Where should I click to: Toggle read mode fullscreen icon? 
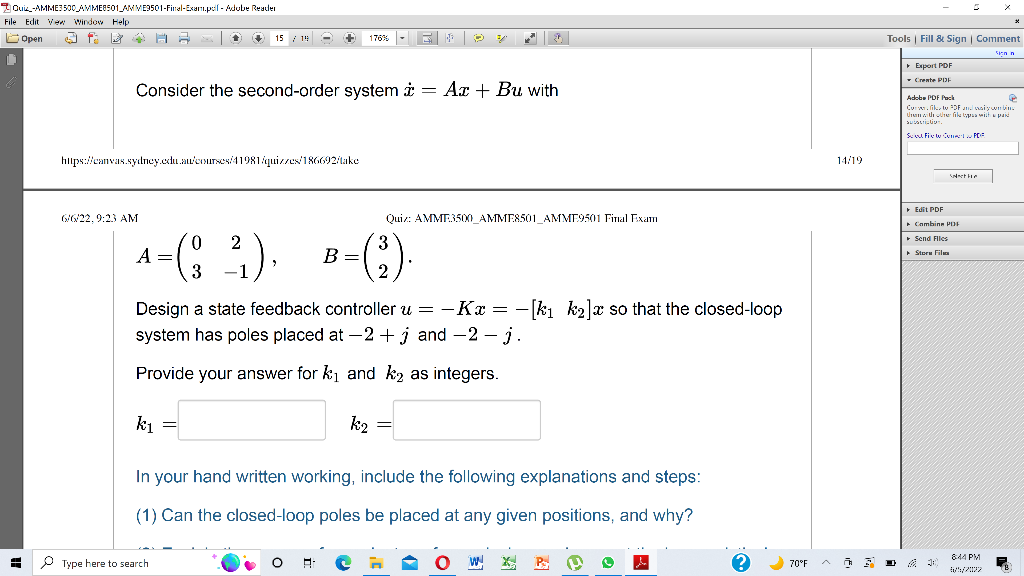pos(530,39)
